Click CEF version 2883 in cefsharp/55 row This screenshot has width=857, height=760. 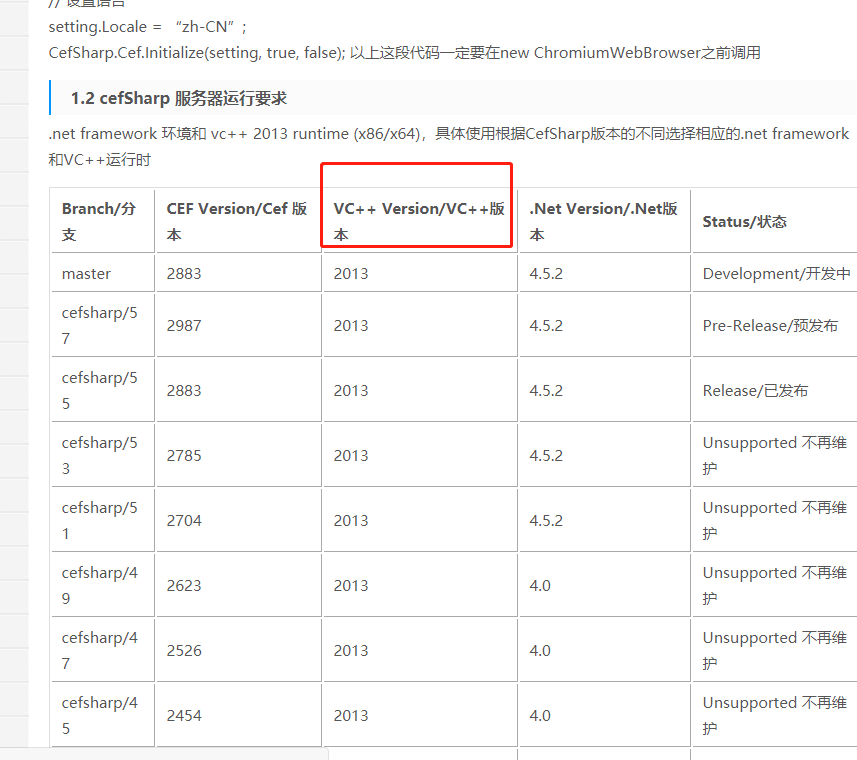tap(238, 390)
